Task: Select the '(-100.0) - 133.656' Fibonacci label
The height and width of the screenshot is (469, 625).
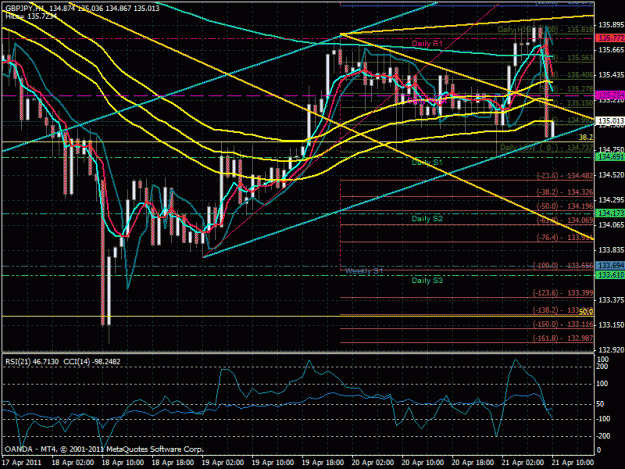Action: pos(563,265)
